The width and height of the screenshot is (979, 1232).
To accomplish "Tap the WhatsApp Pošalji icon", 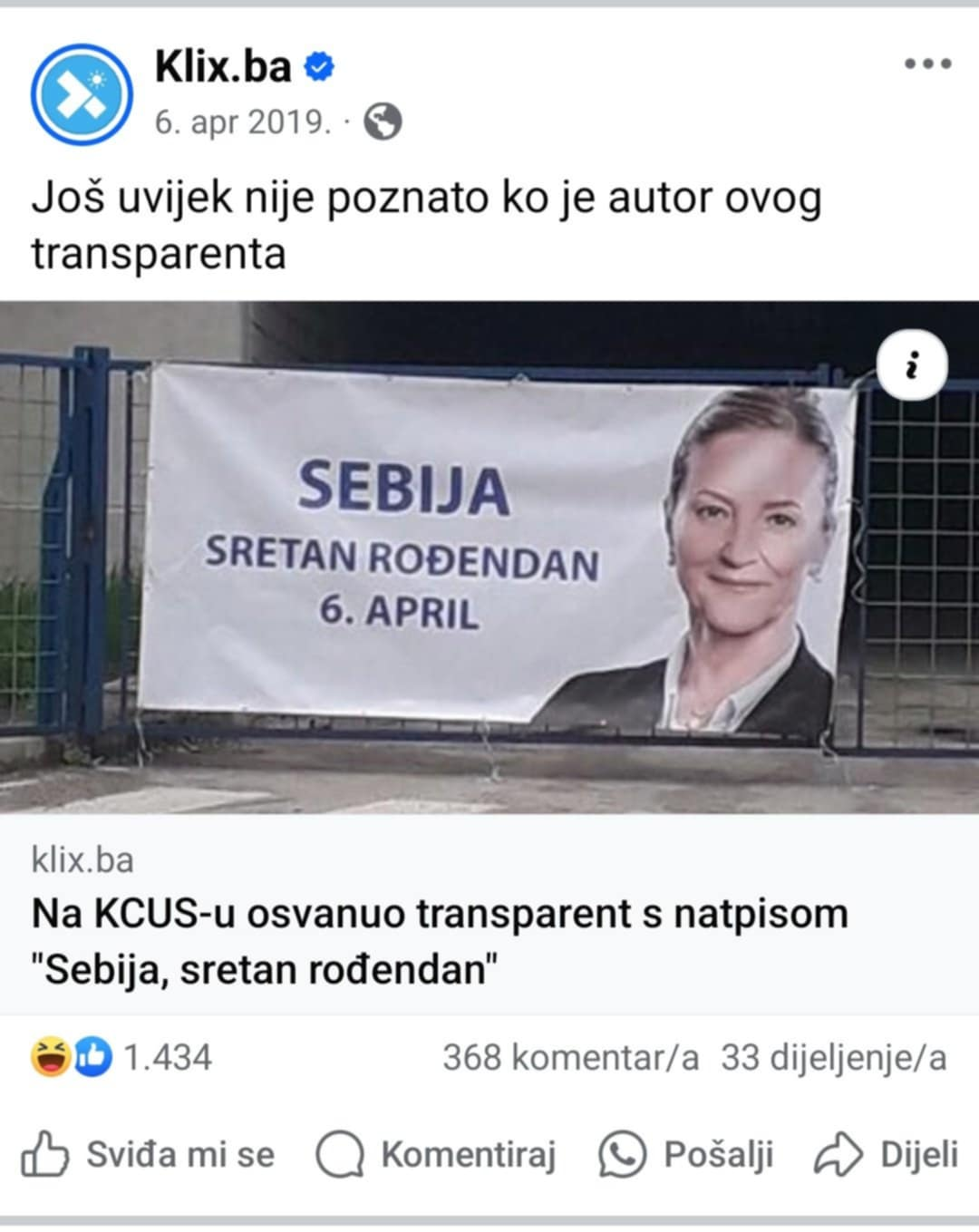I will (623, 1154).
